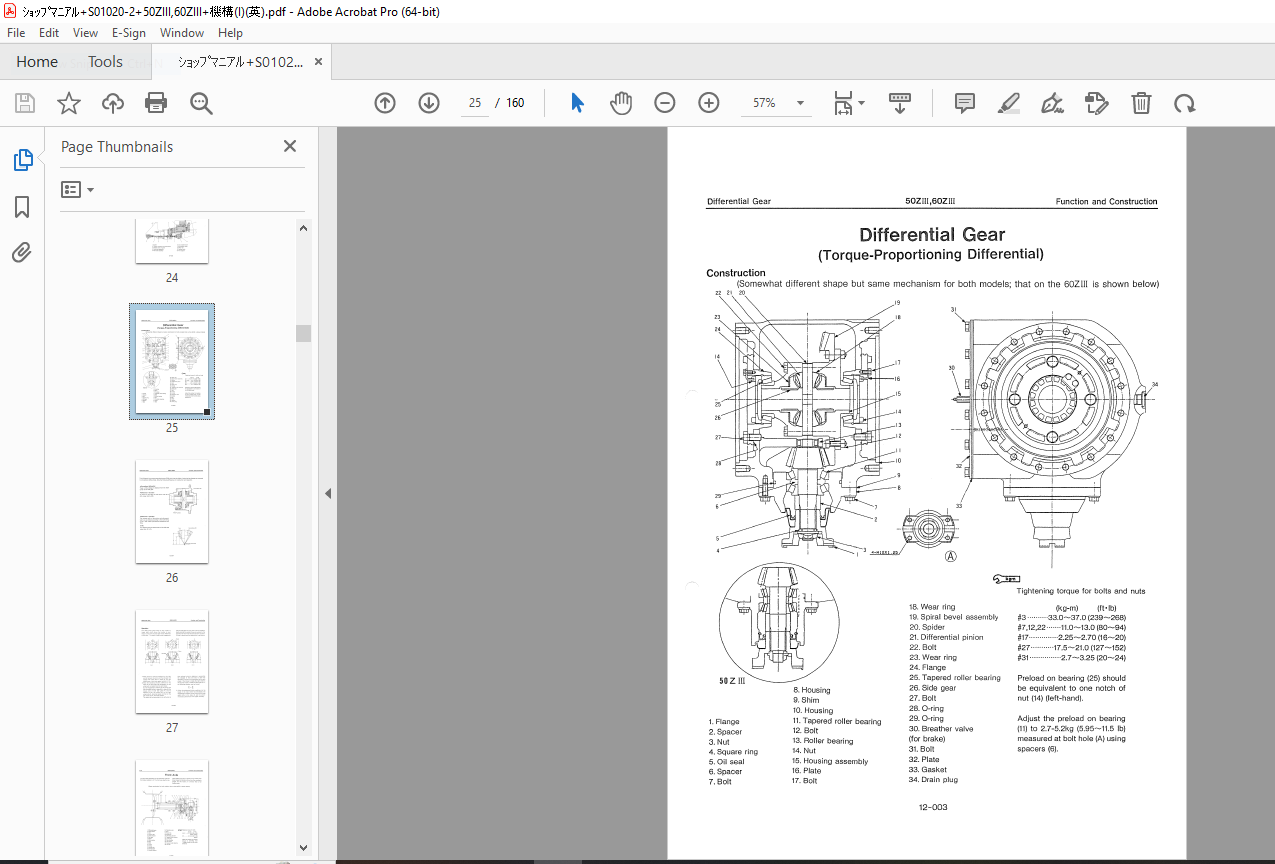This screenshot has height=864, width=1275.
Task: Open the E-Sign menu
Action: point(129,33)
